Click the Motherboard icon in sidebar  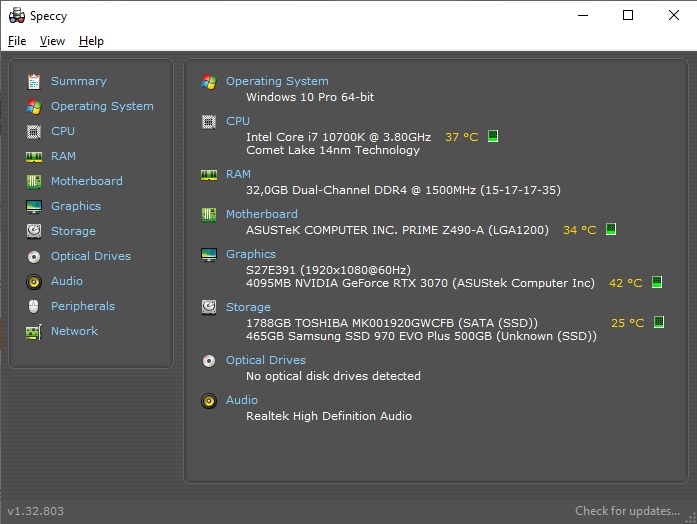(x=34, y=181)
